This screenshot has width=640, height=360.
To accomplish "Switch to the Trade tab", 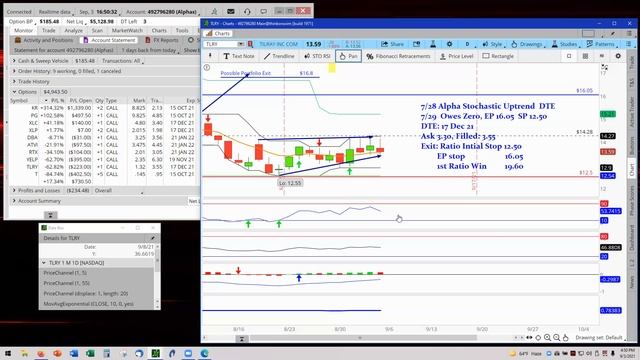I will pos(49,31).
